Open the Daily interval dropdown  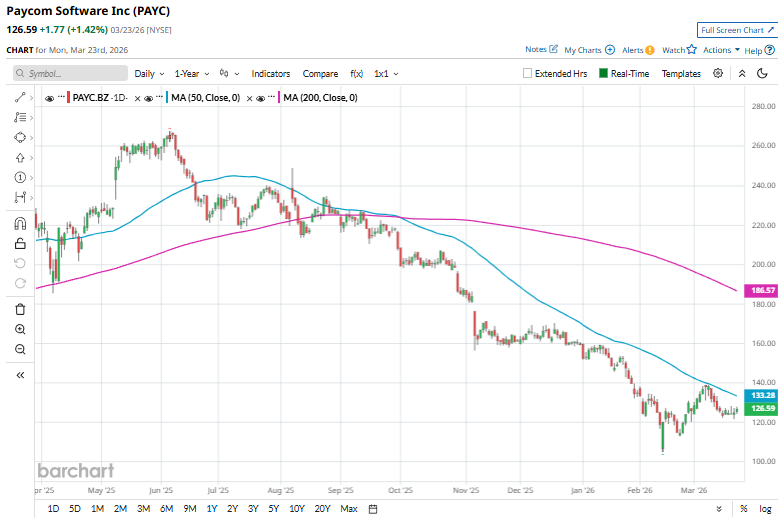(149, 73)
